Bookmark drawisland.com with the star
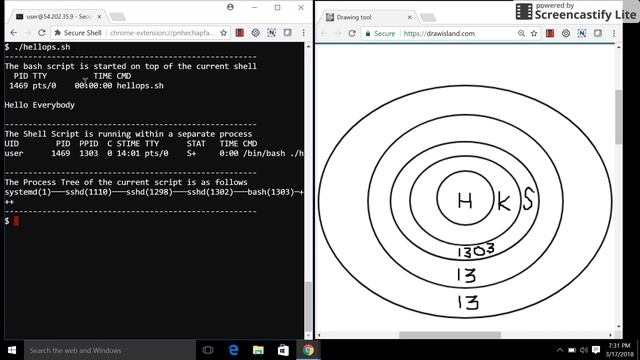This screenshot has height=360, width=640. pos(534,33)
